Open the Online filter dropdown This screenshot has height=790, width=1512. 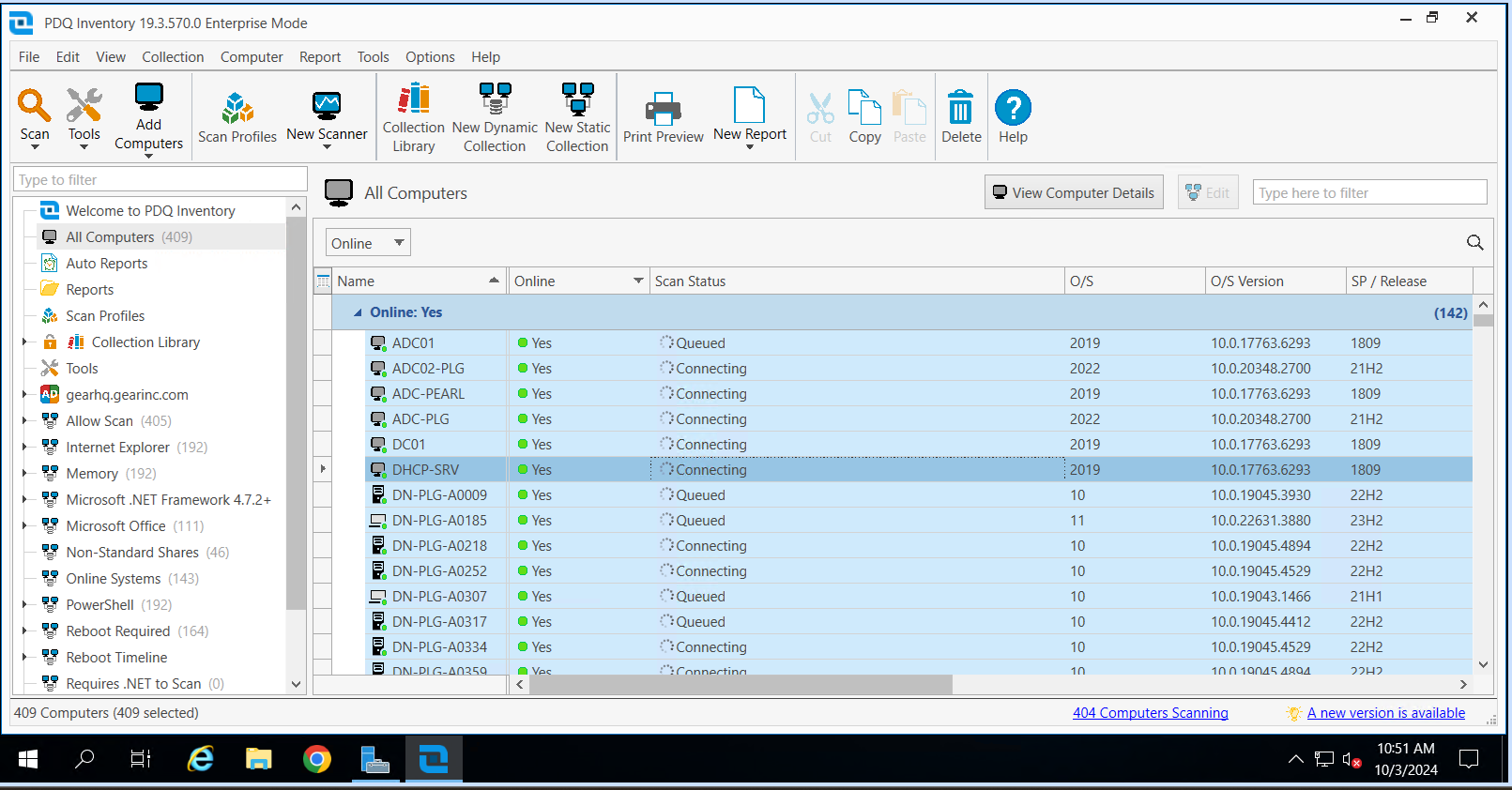point(399,243)
